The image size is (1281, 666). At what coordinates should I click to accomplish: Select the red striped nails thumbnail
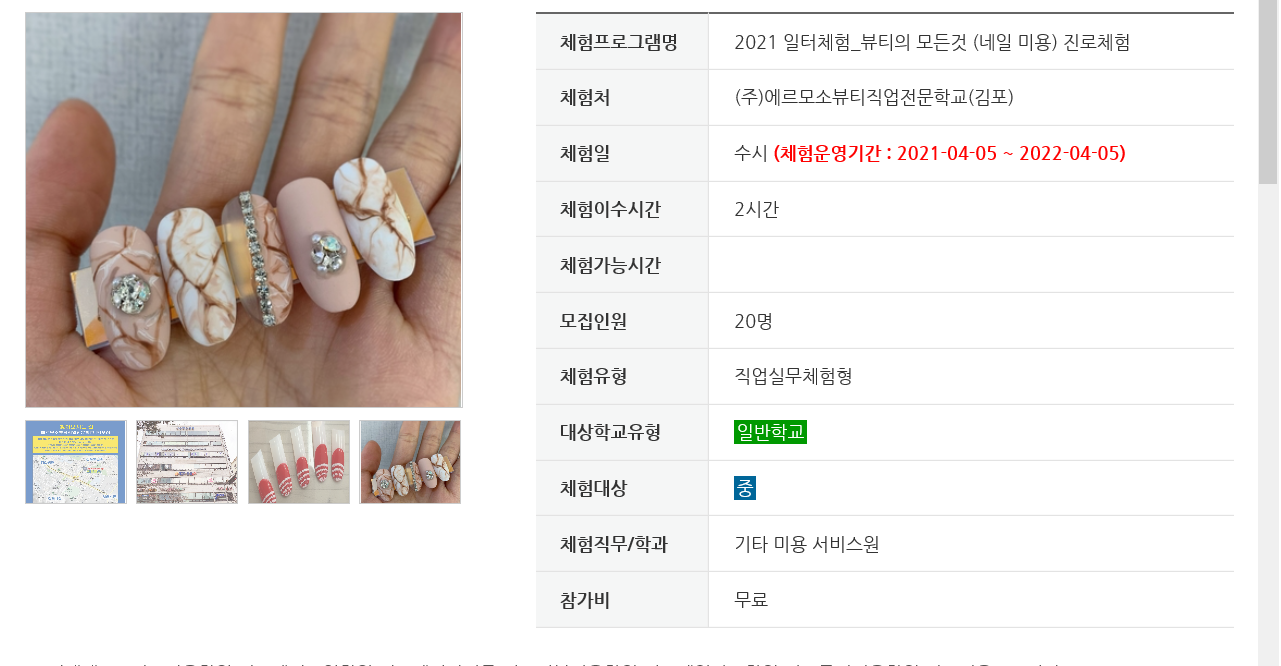click(299, 462)
